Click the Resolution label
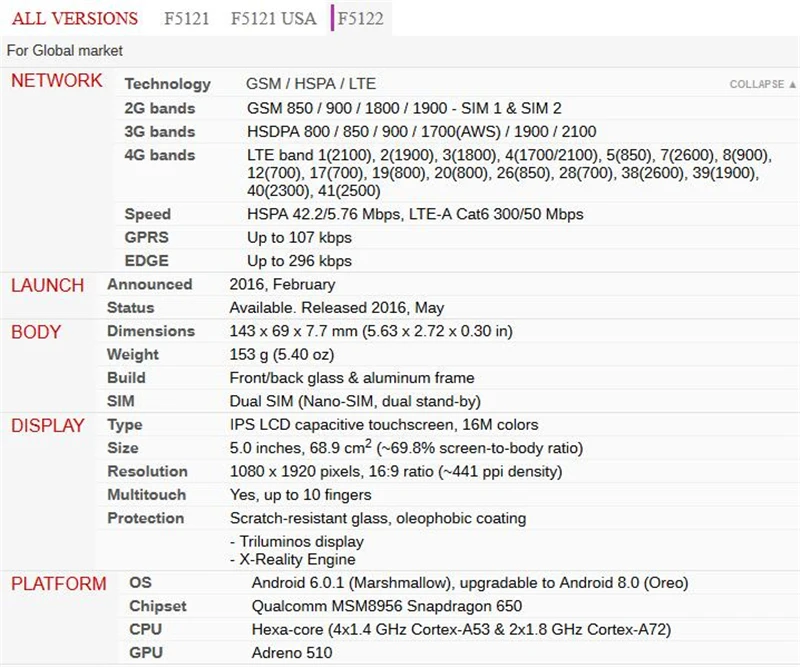The image size is (800, 667). tap(147, 472)
